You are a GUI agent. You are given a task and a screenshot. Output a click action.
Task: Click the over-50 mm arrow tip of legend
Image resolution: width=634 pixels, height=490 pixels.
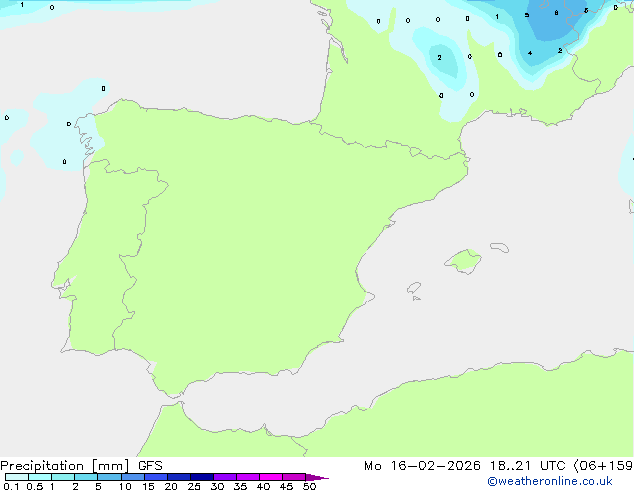tap(317, 477)
